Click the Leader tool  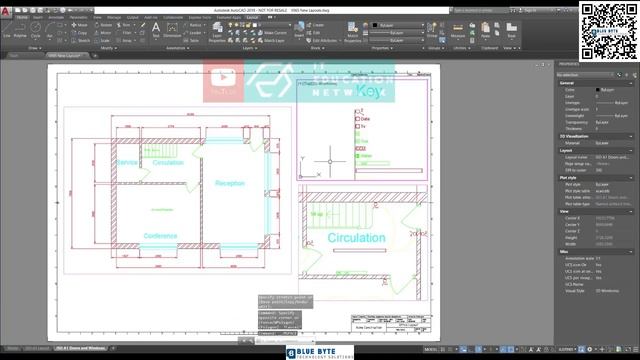[193, 33]
